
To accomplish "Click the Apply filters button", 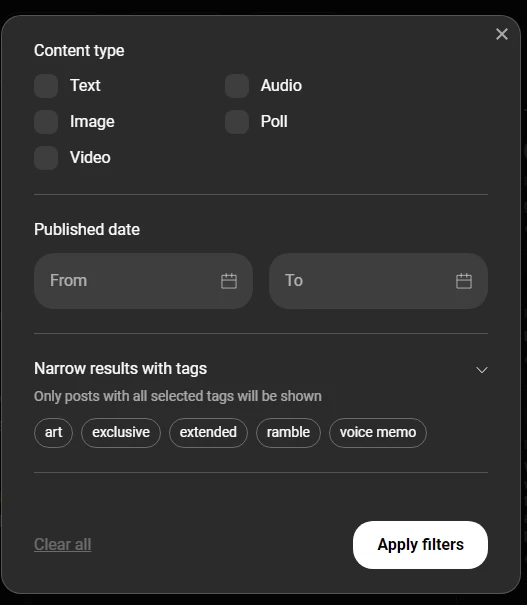I will tap(420, 545).
